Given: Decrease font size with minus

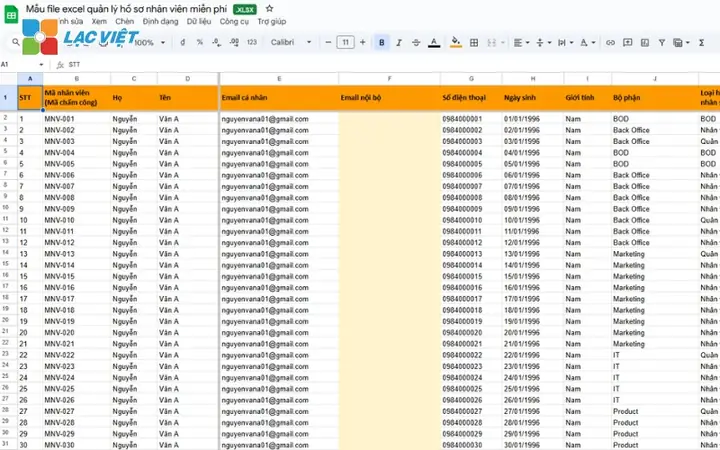Looking at the screenshot, I should pyautogui.click(x=328, y=42).
